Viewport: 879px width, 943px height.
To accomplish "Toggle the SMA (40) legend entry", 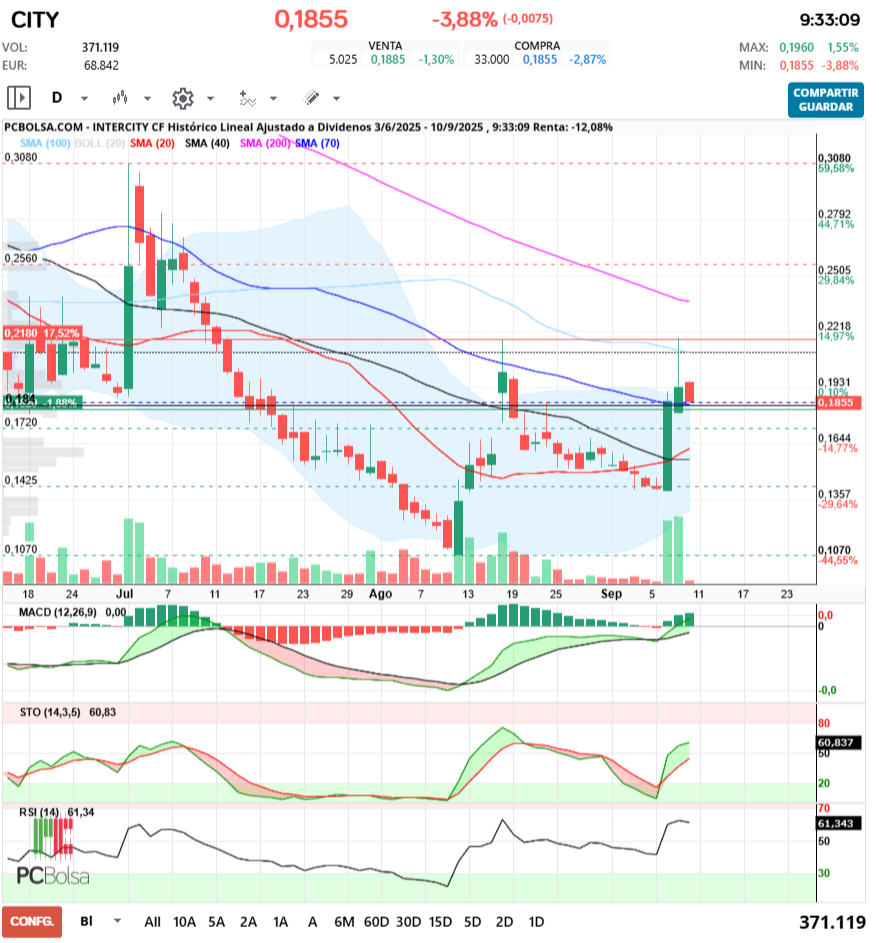I will click(x=207, y=143).
